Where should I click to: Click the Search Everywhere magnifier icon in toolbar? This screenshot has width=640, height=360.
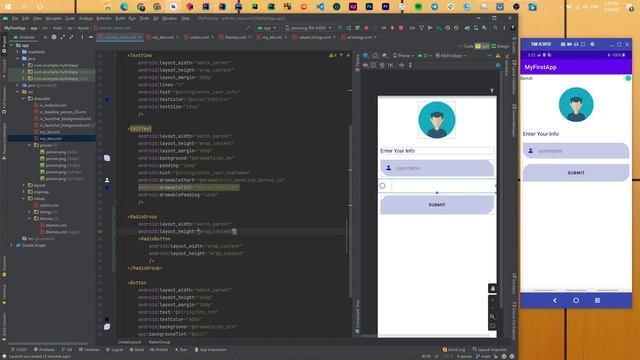click(x=495, y=28)
